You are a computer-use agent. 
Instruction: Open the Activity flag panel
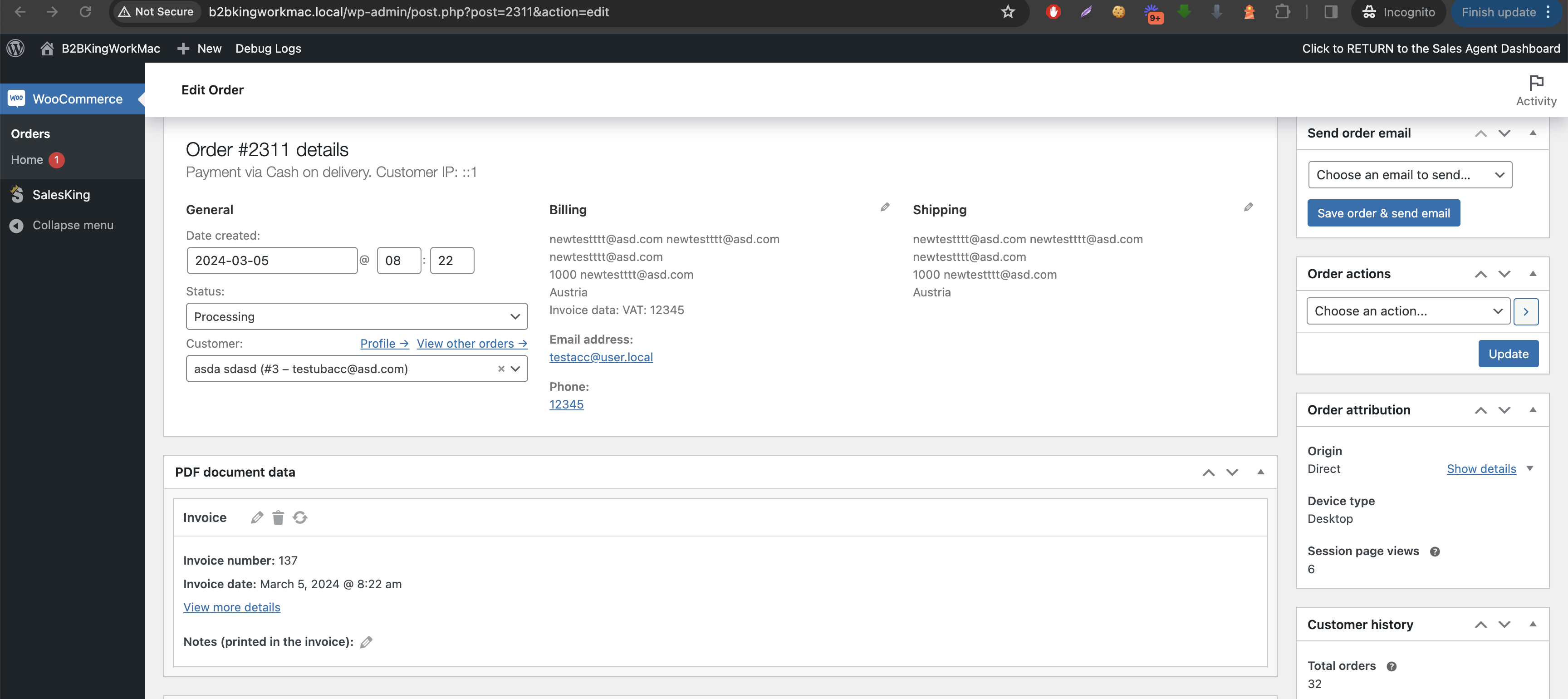[x=1536, y=91]
